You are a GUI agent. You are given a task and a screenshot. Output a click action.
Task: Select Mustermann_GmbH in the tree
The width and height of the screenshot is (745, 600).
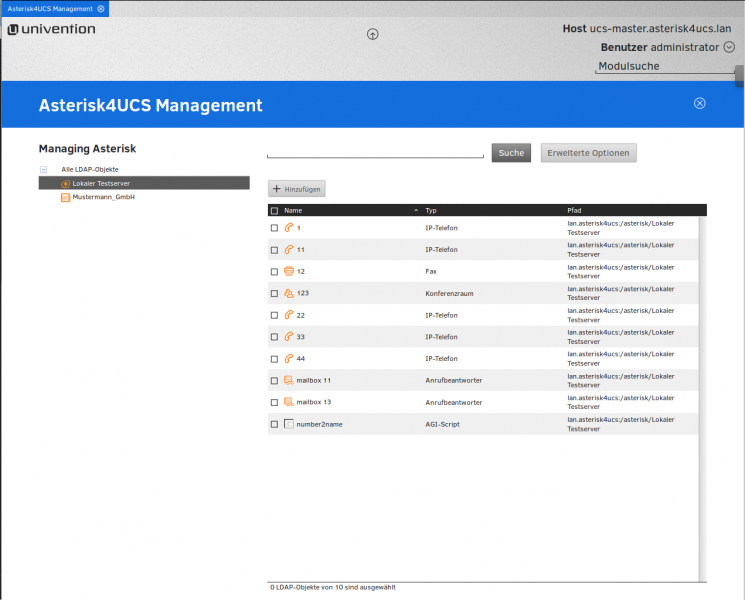(x=104, y=197)
